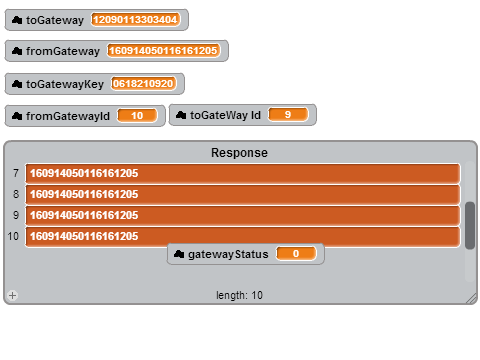This screenshot has height=360, width=480.
Task: Click row number 8 in Response list
Action: pos(16,194)
